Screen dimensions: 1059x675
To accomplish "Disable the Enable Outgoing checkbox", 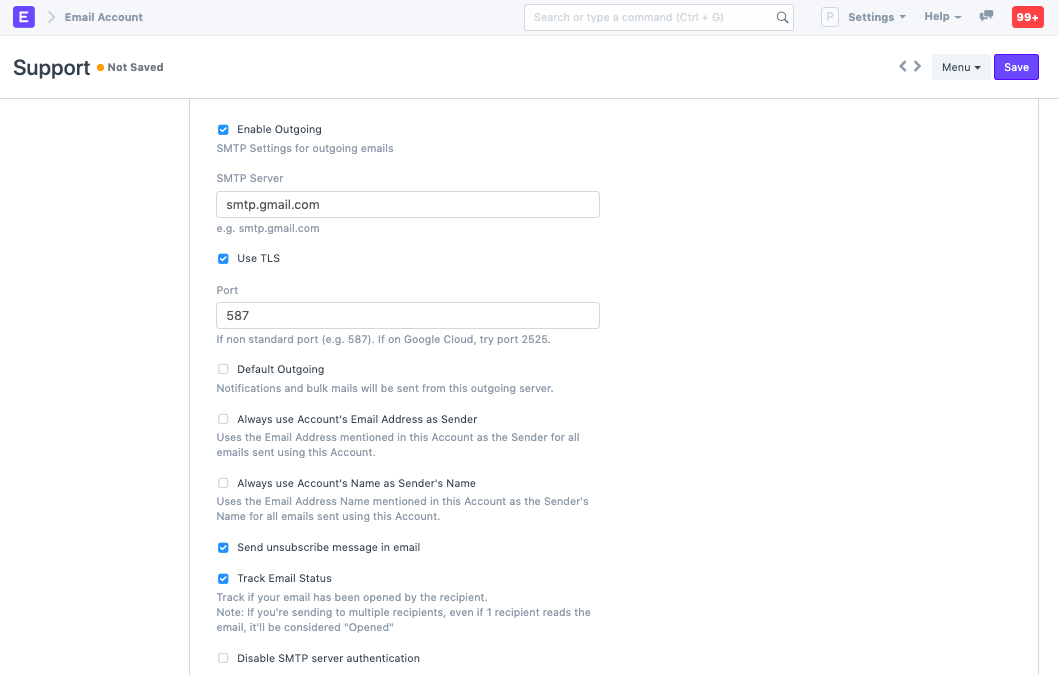I will (x=223, y=129).
